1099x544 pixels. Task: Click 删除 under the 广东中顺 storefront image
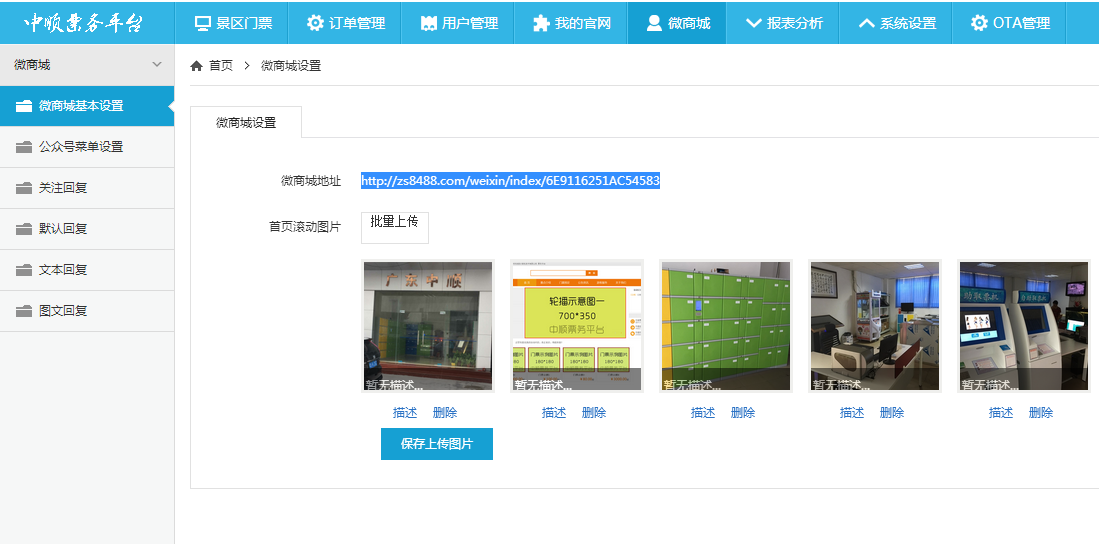pyautogui.click(x=445, y=413)
